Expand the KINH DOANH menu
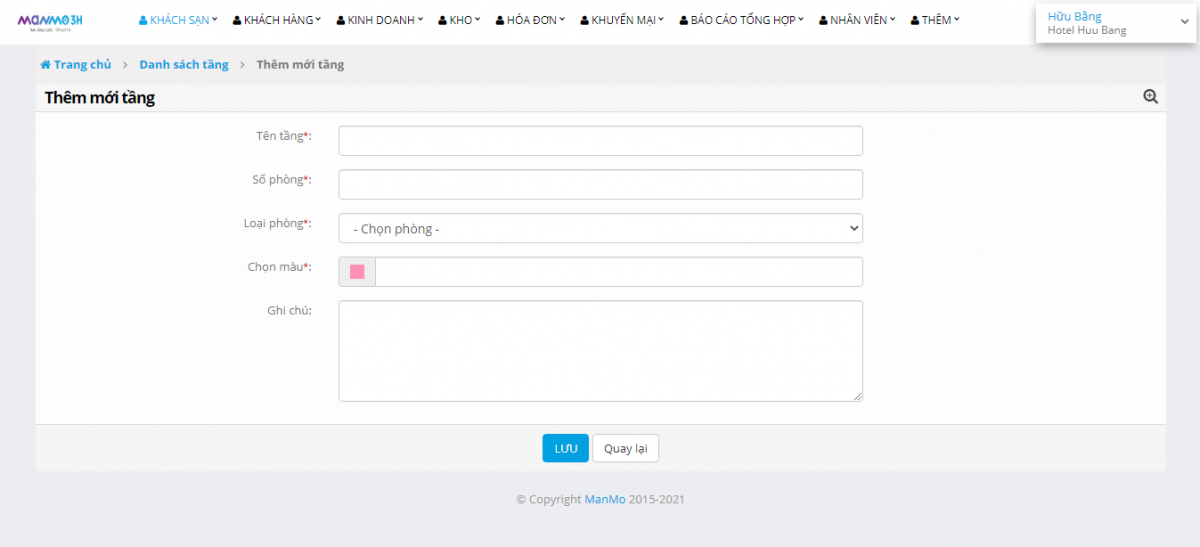The image size is (1200, 547). [x=380, y=20]
